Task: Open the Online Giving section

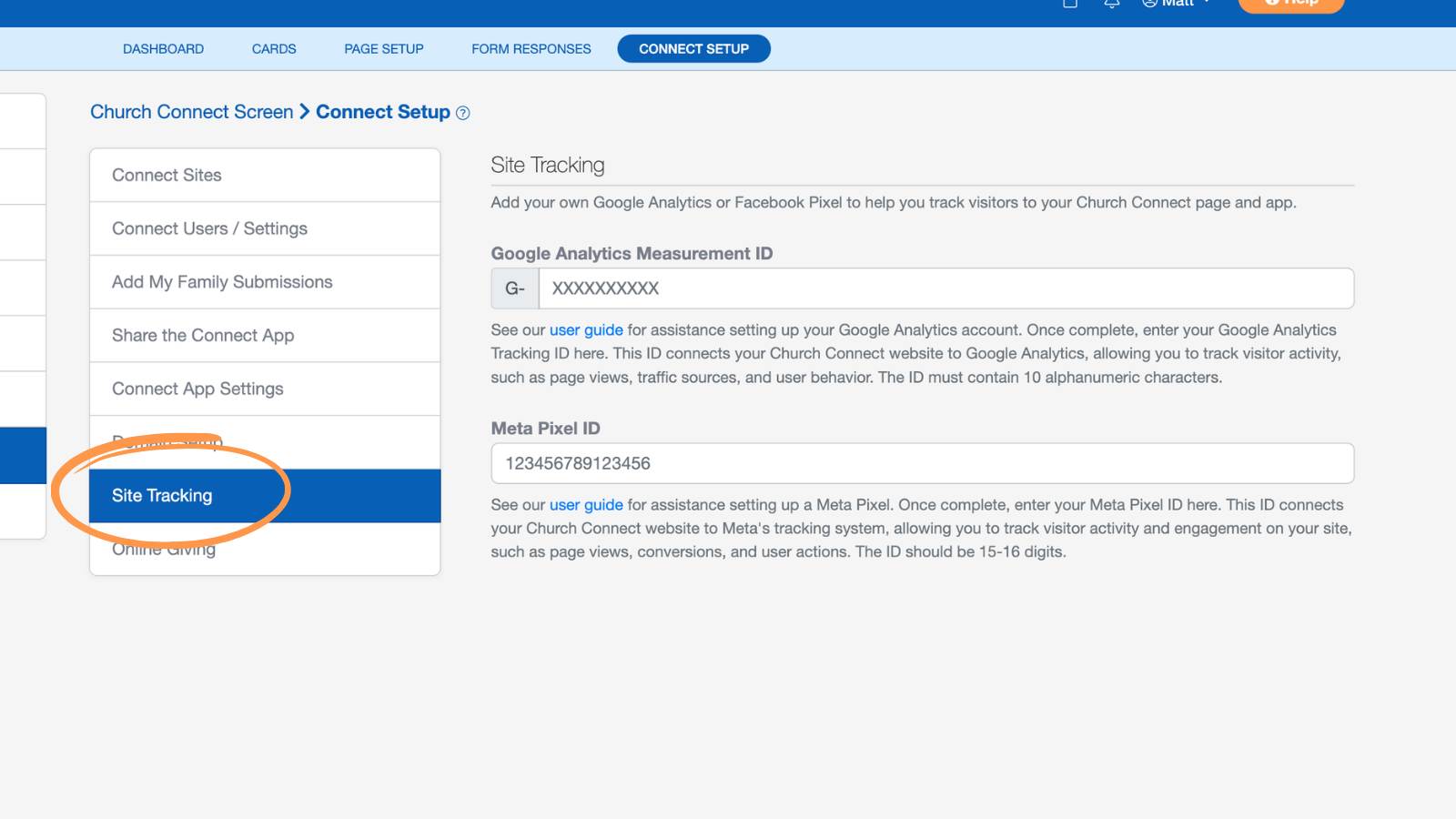Action: pos(265,549)
